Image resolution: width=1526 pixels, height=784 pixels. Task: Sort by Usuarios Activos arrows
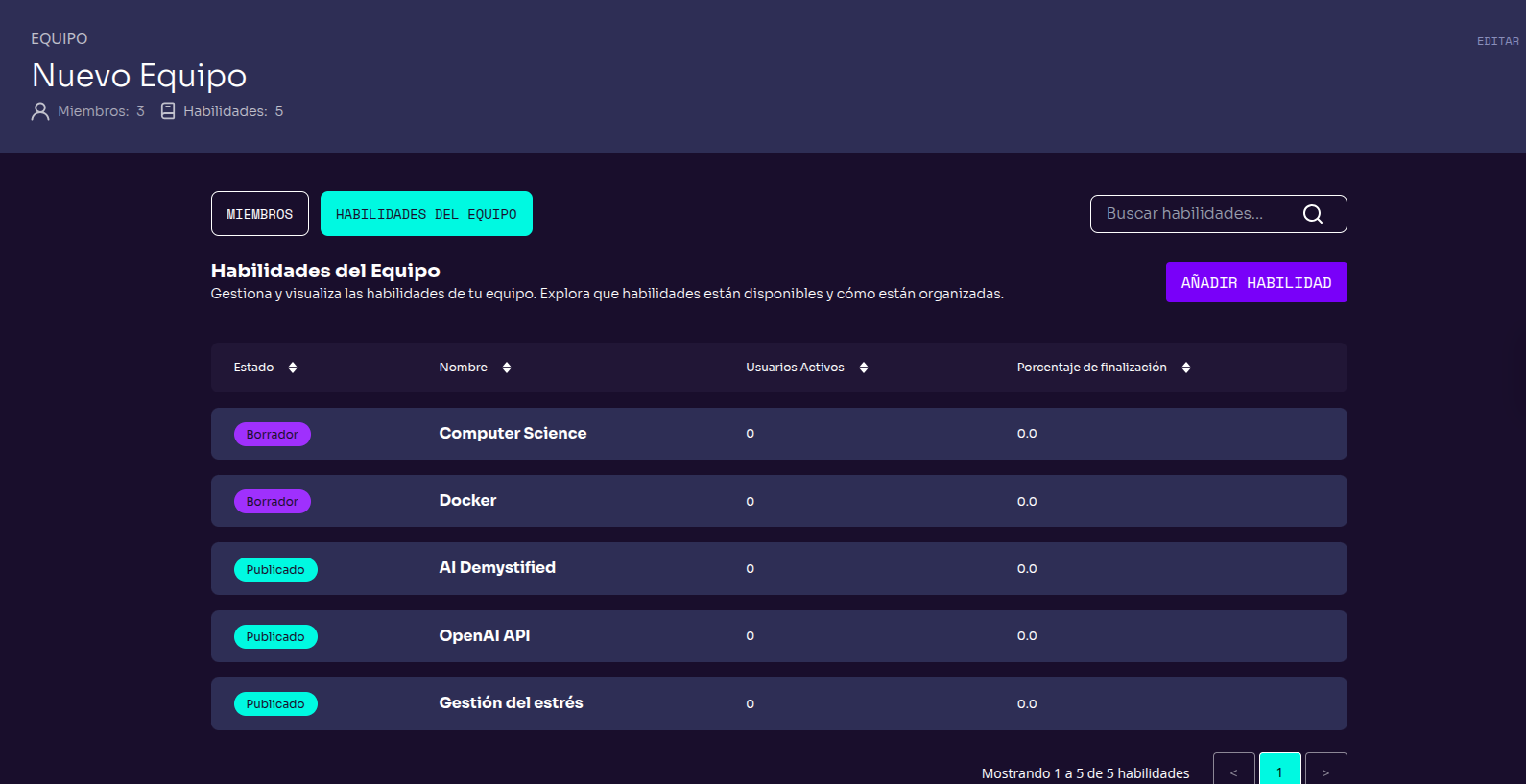click(x=864, y=368)
